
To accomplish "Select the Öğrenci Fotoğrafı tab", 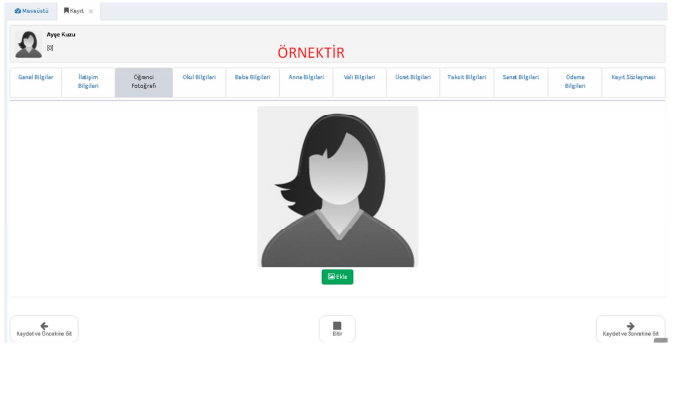I will (x=144, y=82).
